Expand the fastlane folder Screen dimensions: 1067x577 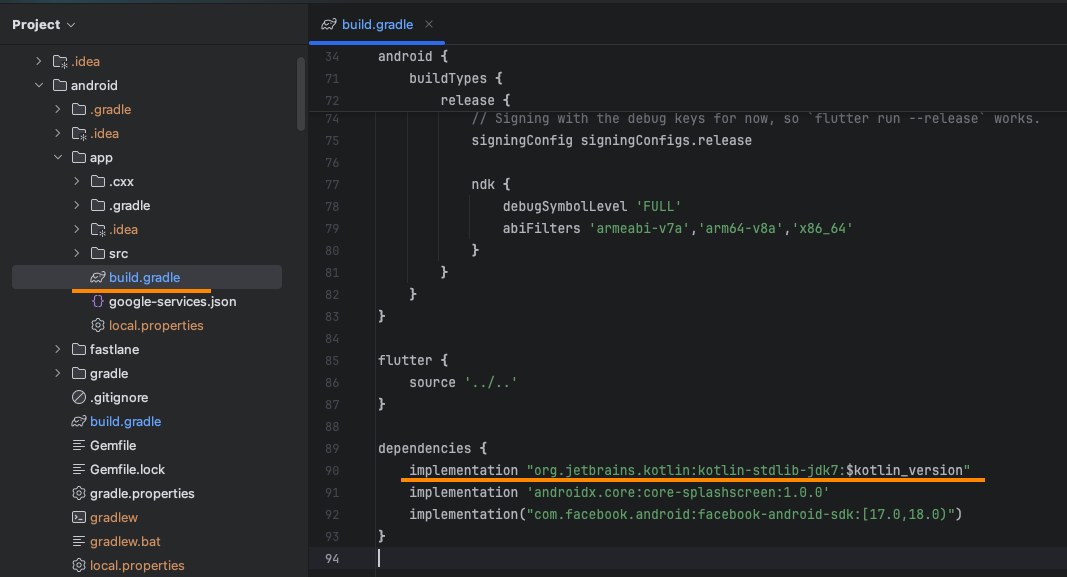pyautogui.click(x=58, y=349)
